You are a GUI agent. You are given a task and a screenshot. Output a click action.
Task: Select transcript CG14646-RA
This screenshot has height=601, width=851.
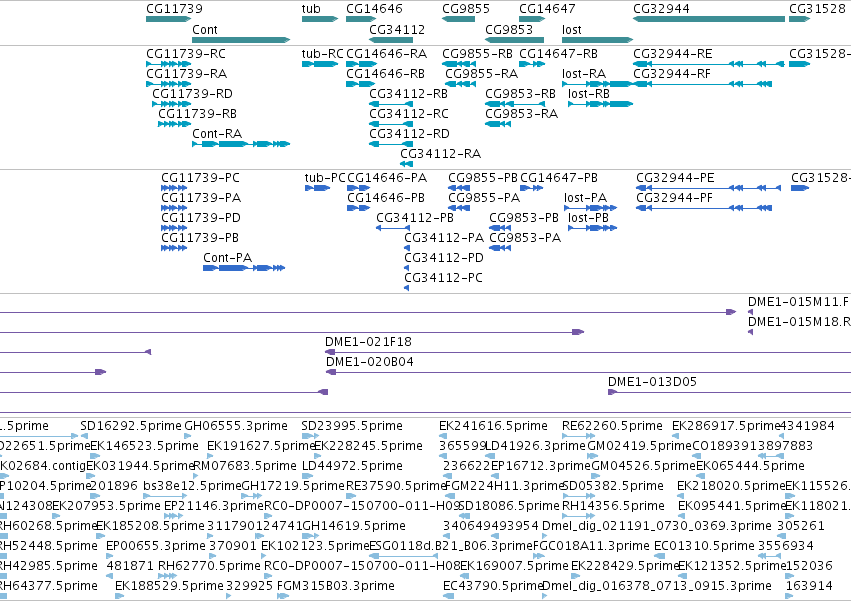tap(361, 64)
